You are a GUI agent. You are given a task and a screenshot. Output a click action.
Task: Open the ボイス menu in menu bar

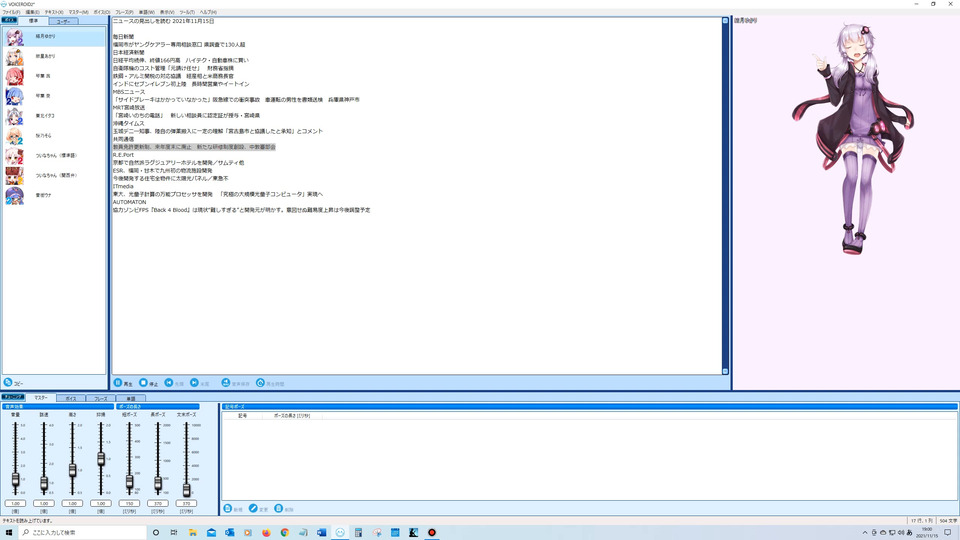[x=102, y=12]
